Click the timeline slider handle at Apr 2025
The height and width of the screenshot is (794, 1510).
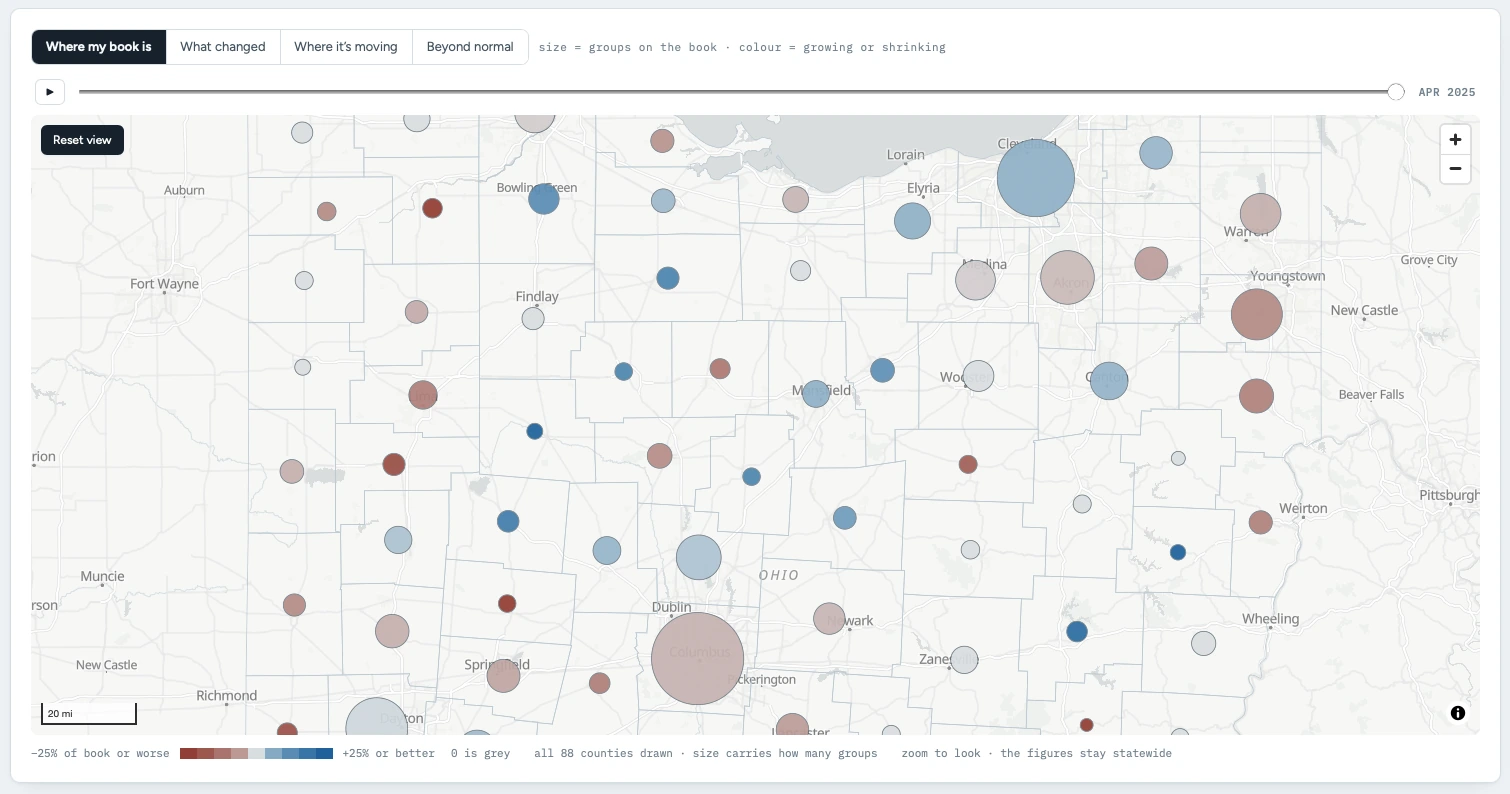pos(1396,92)
